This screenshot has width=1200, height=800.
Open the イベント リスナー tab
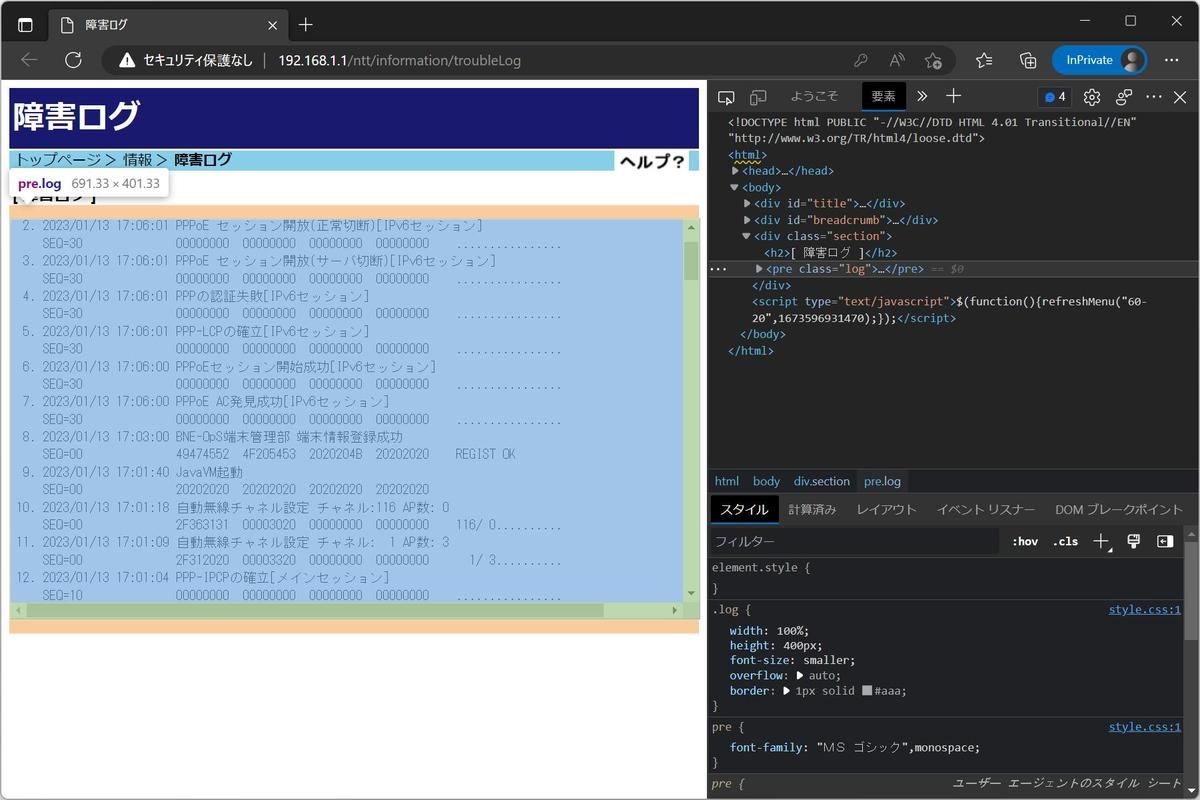[986, 509]
